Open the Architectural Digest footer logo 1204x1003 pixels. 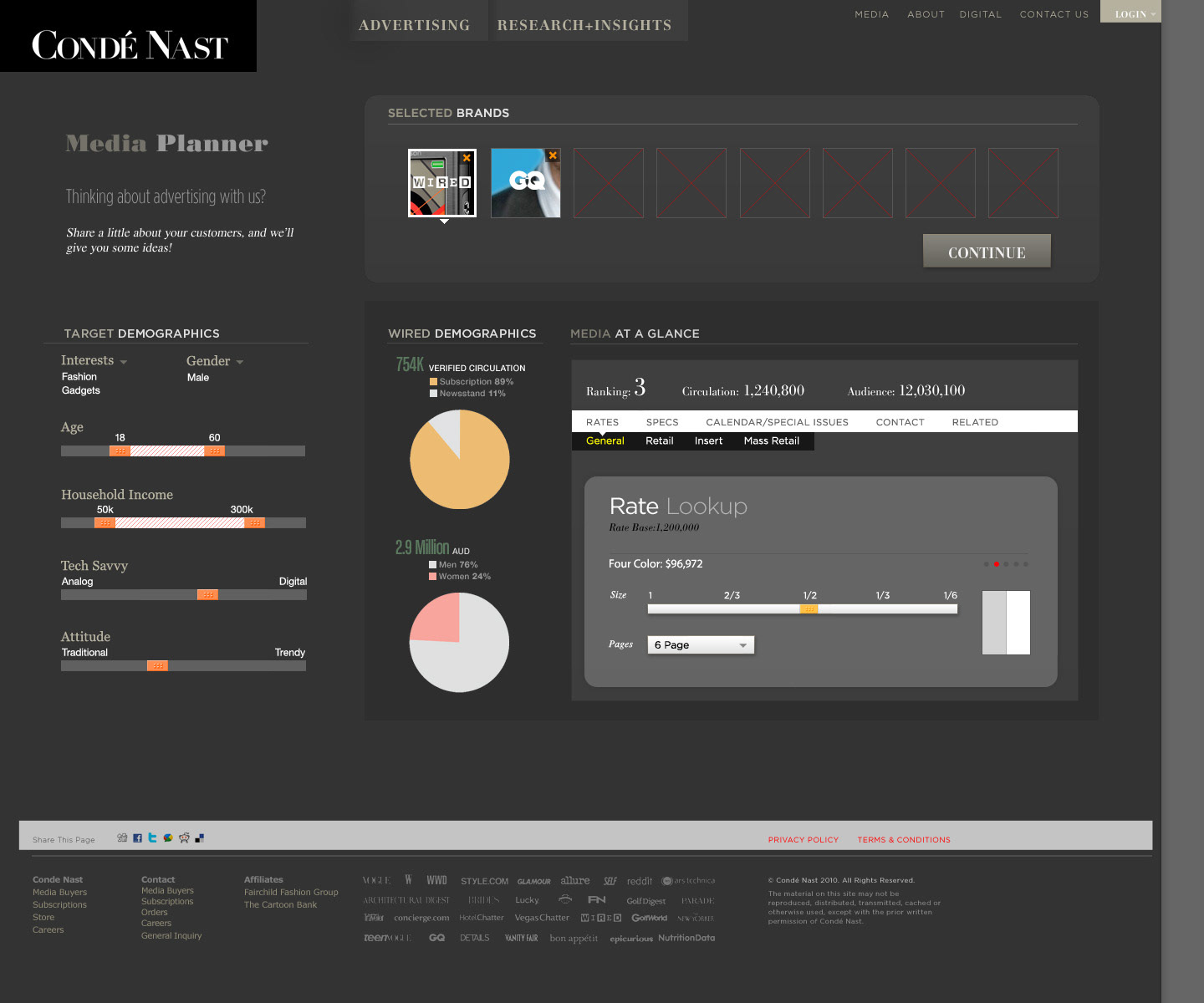pyautogui.click(x=406, y=900)
